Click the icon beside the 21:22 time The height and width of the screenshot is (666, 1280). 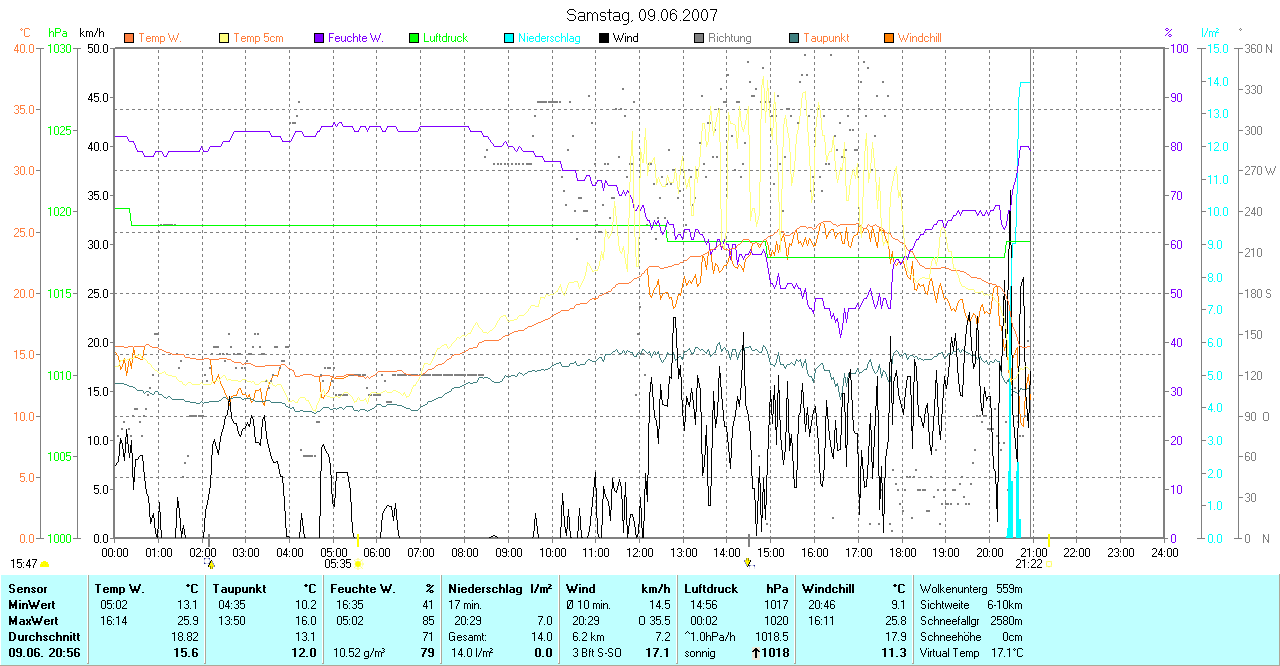(x=1048, y=564)
